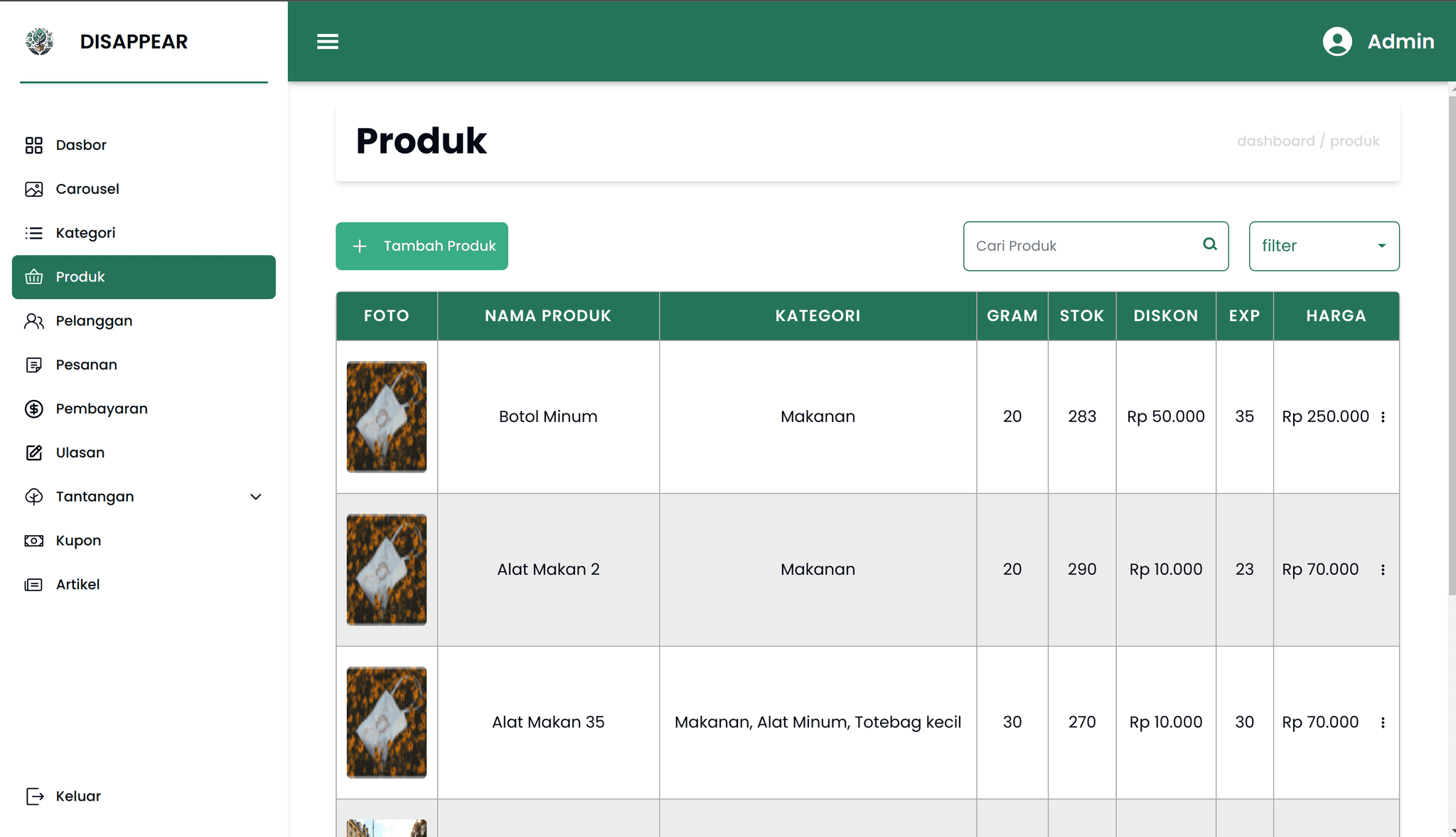Click the dashboard breadcrumb link
Viewport: 1456px width, 837px height.
pos(1275,141)
